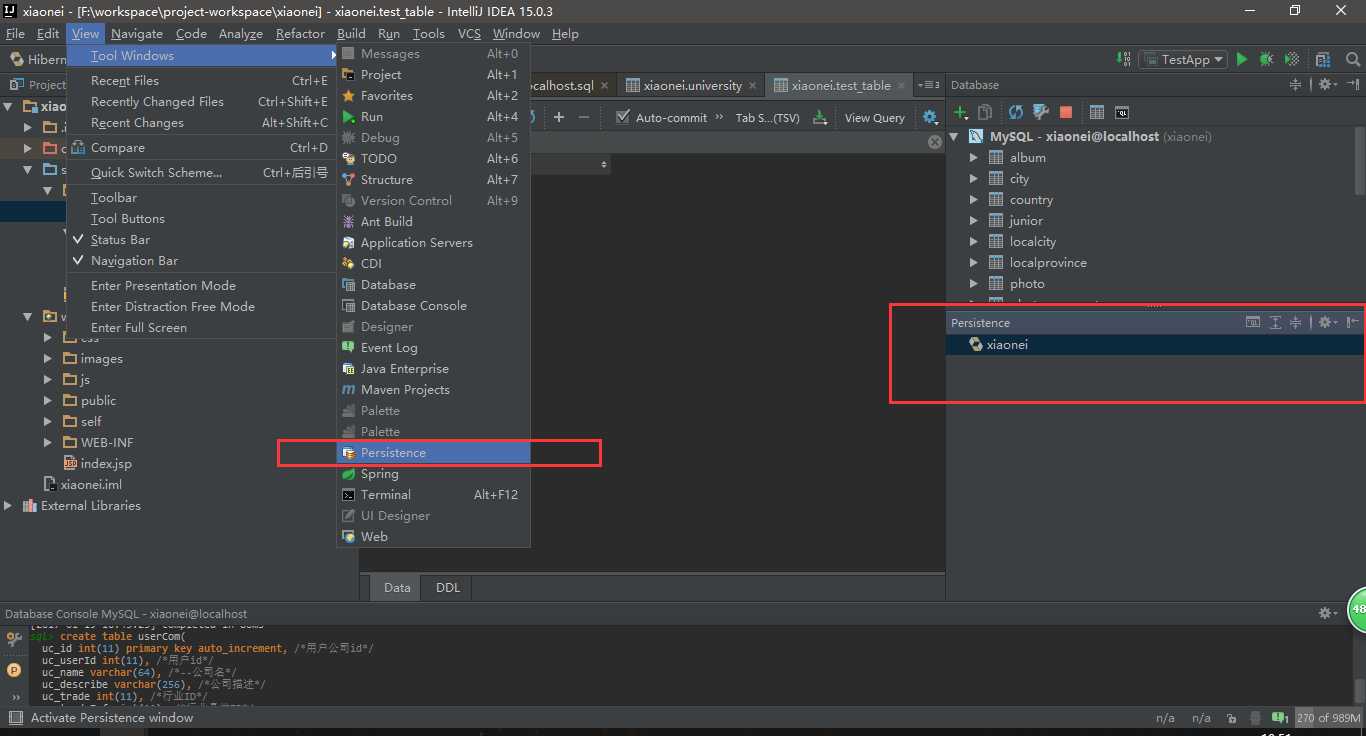The width and height of the screenshot is (1366, 736).
Task: Expand the city table node
Action: pyautogui.click(x=974, y=178)
